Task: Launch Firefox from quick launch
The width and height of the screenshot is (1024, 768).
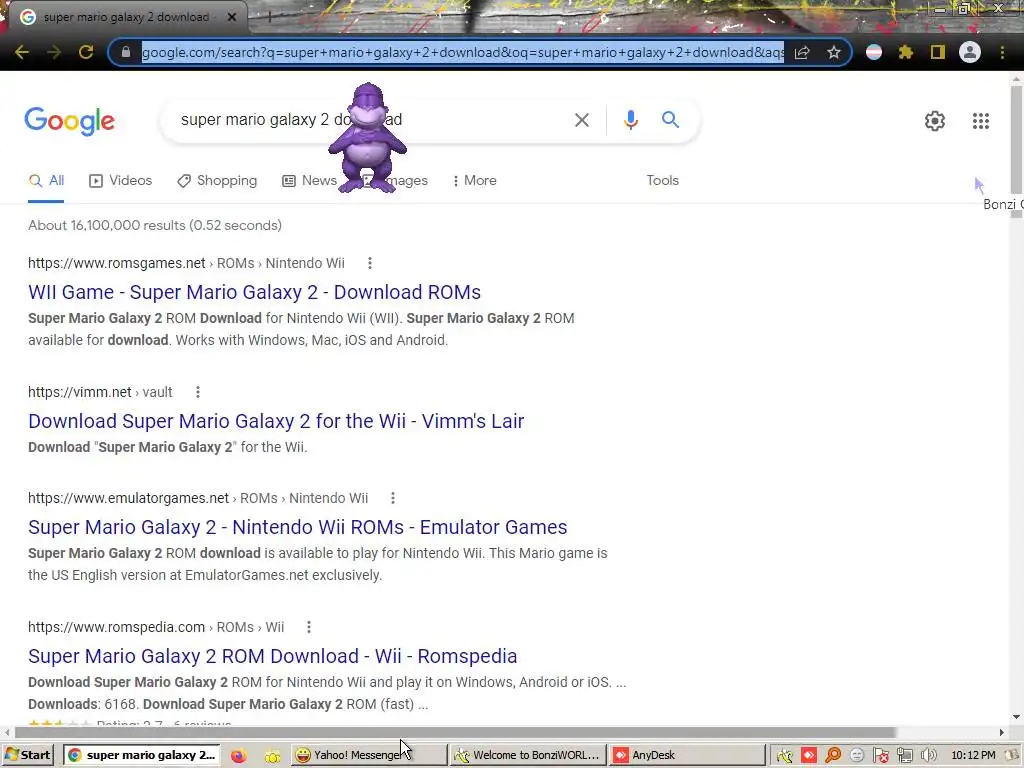Action: tap(238, 756)
